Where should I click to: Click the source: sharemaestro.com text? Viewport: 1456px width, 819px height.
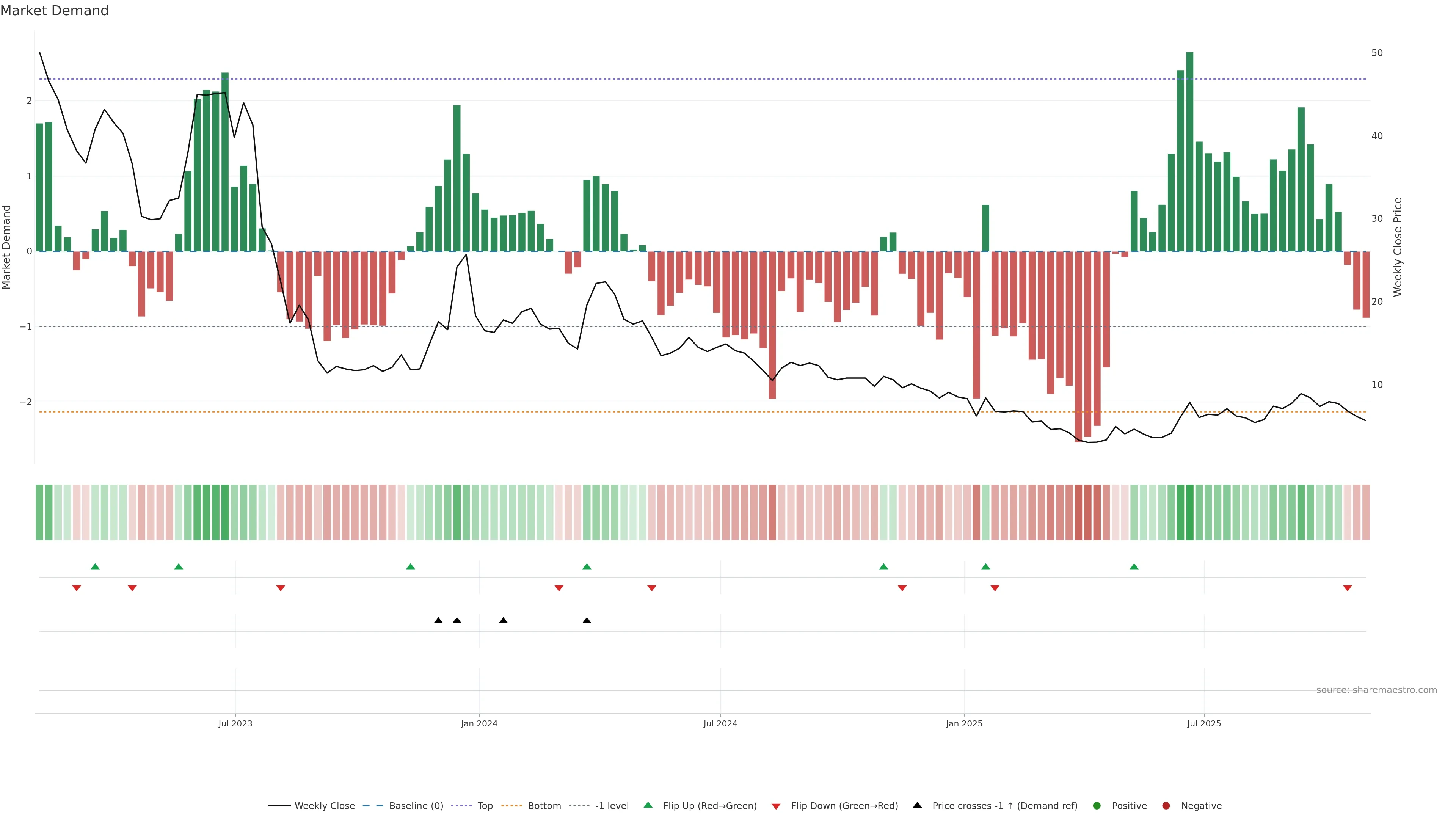[1376, 690]
